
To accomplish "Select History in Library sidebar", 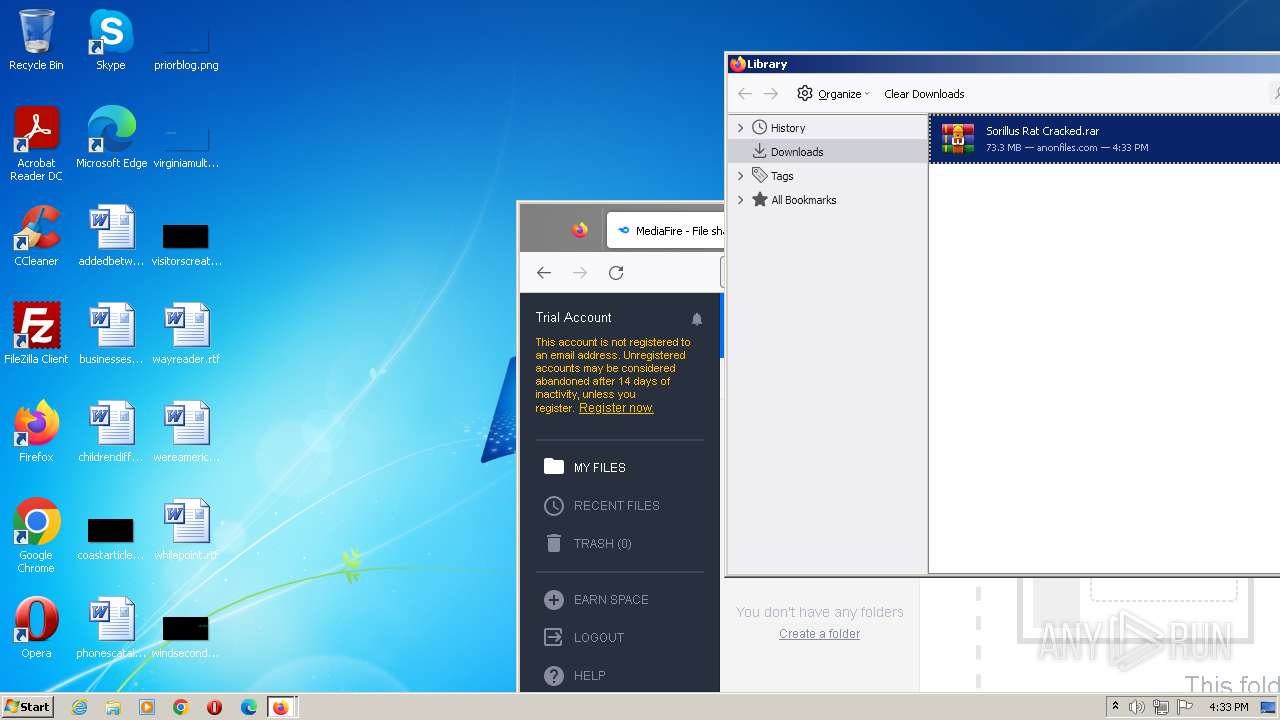I will [x=828, y=128].
